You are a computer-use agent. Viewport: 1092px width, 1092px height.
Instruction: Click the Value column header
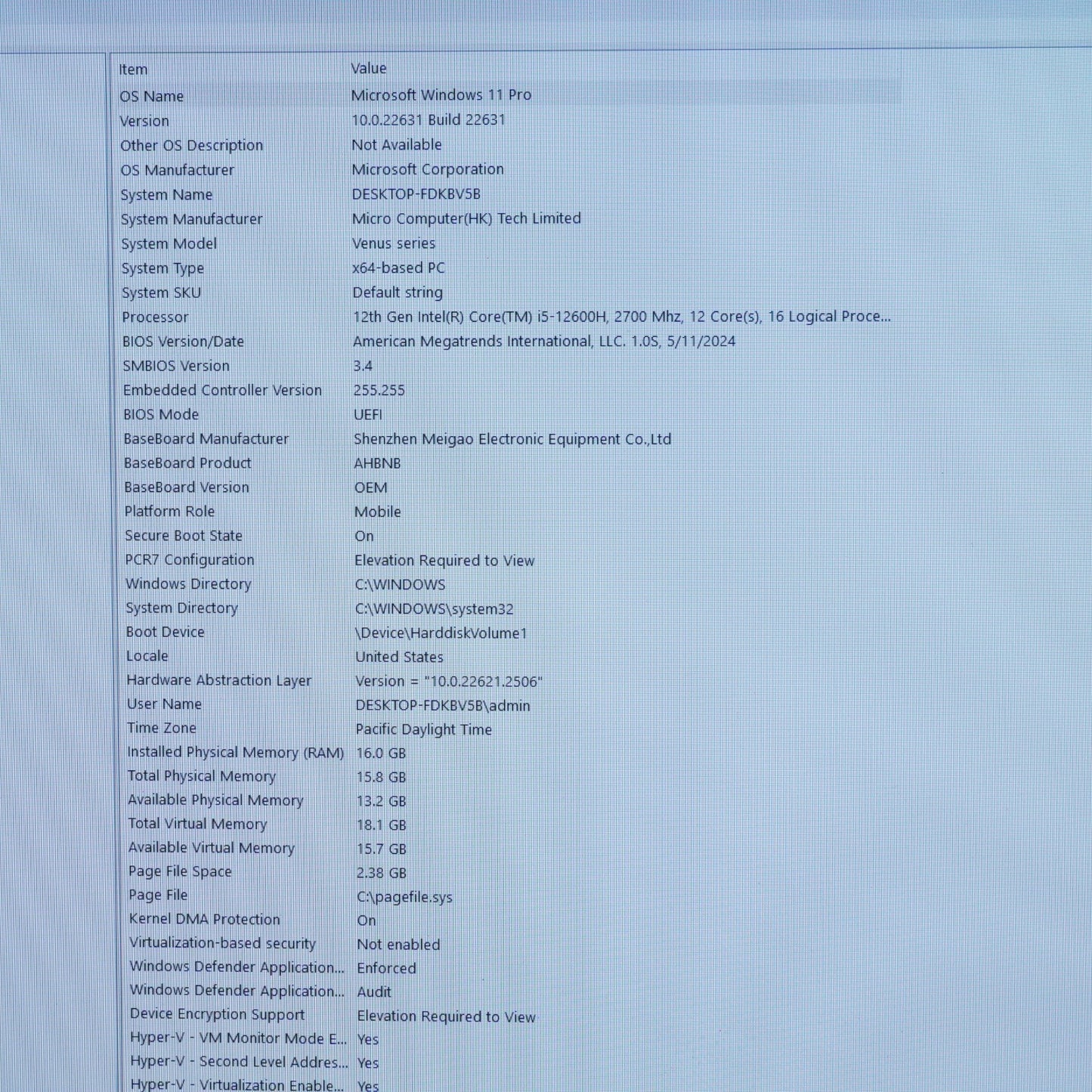click(x=369, y=68)
